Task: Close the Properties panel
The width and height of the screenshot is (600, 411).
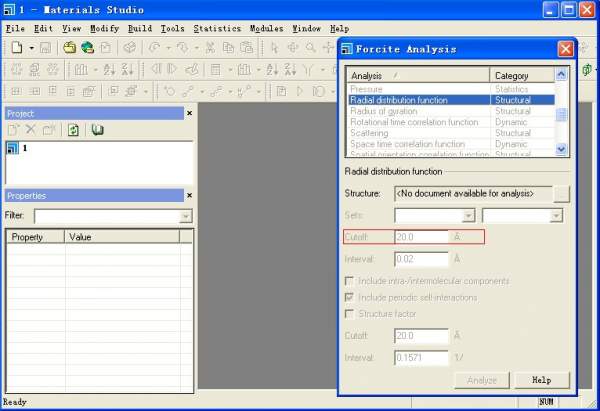Action: pyautogui.click(x=189, y=196)
